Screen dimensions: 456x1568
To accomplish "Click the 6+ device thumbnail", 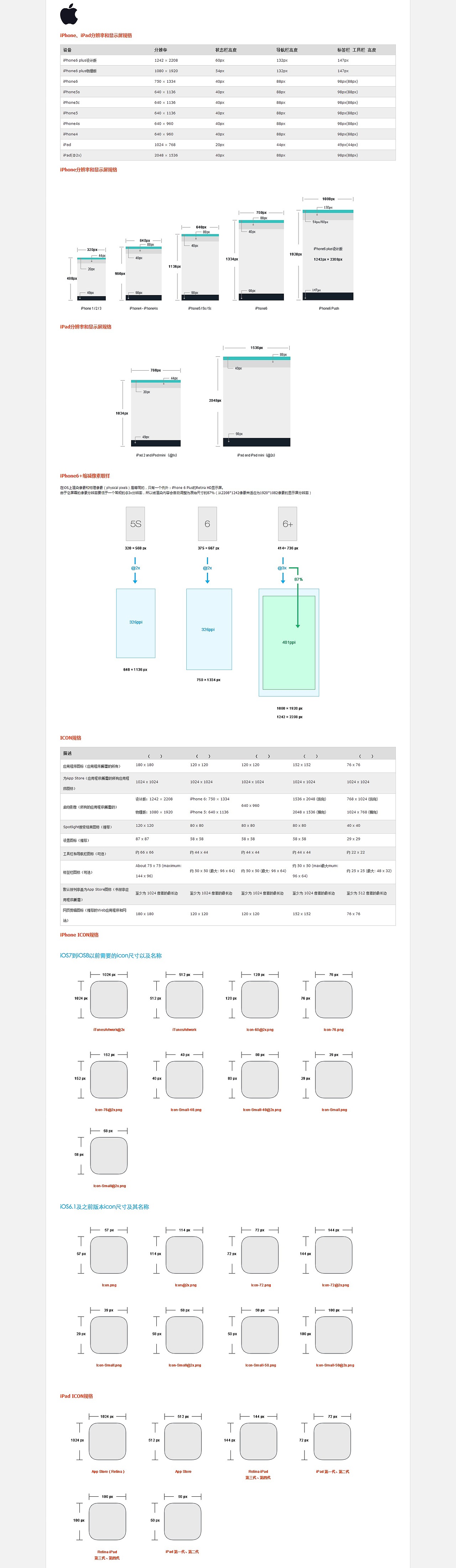I will [x=287, y=523].
